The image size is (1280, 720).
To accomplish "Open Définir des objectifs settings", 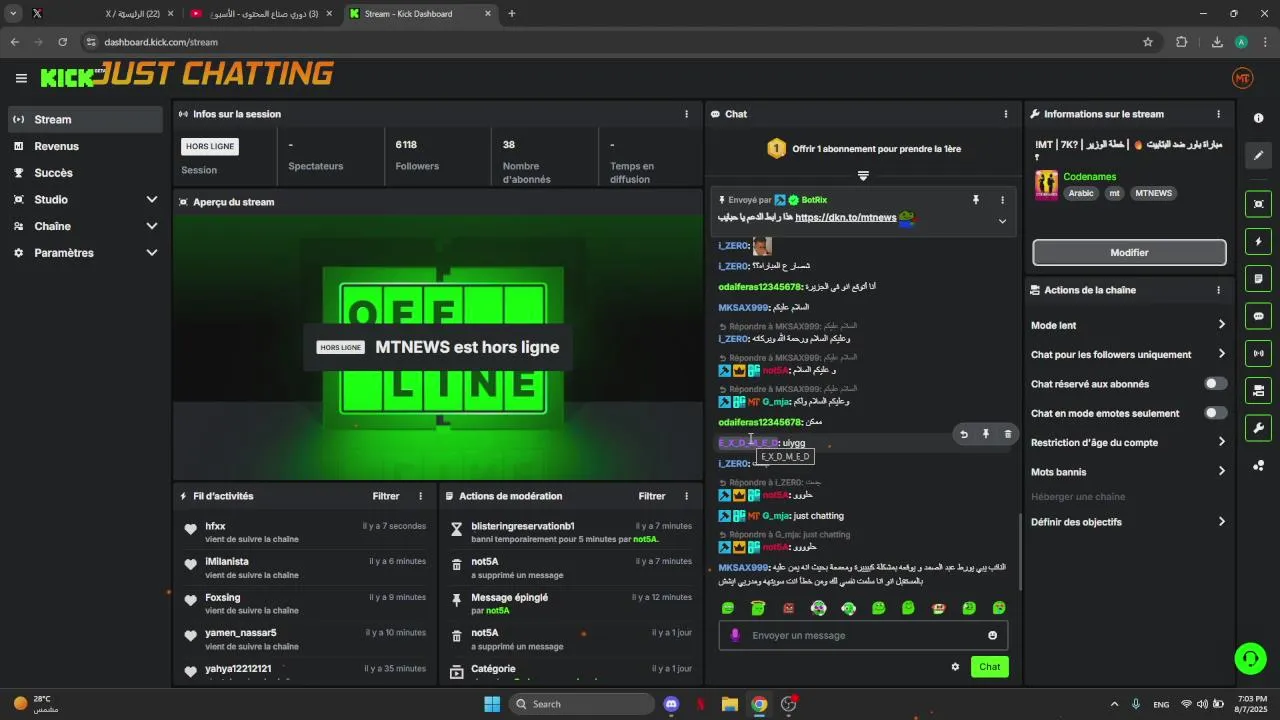I will [x=1128, y=522].
